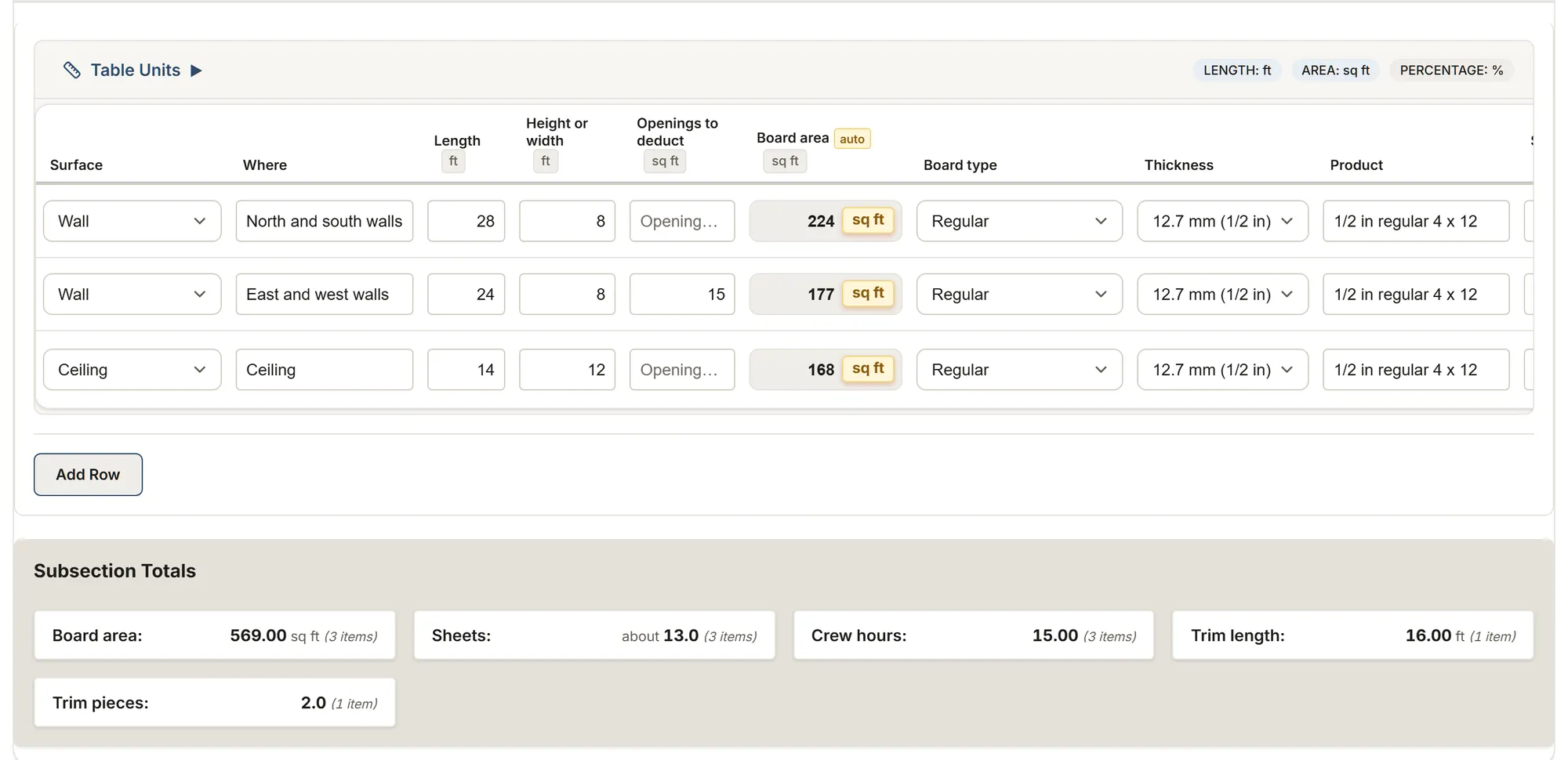
Task: Click empty Openings field in North and south walls row
Action: coord(682,221)
